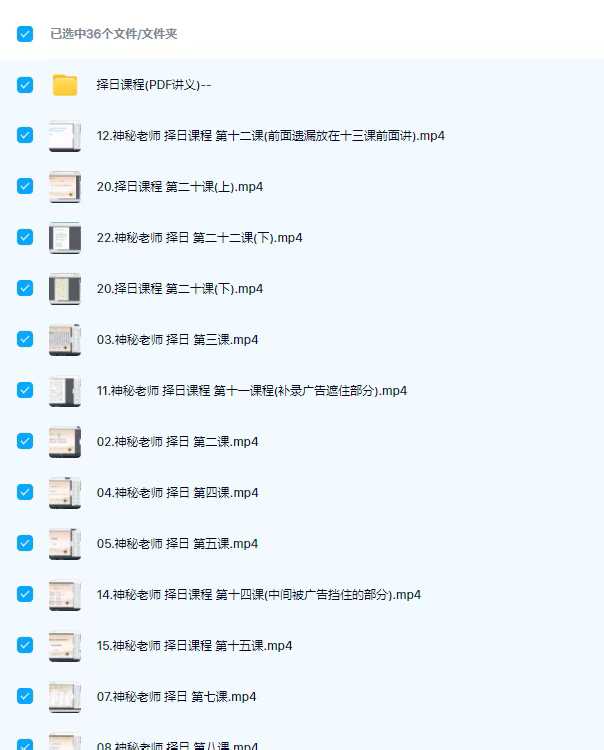
Task: Open file name 12.神秘老师 择日课程 第十二课
Action: 271,136
